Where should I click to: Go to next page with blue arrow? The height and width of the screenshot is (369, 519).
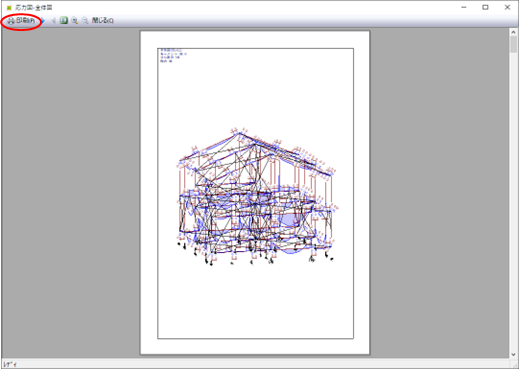click(42, 21)
